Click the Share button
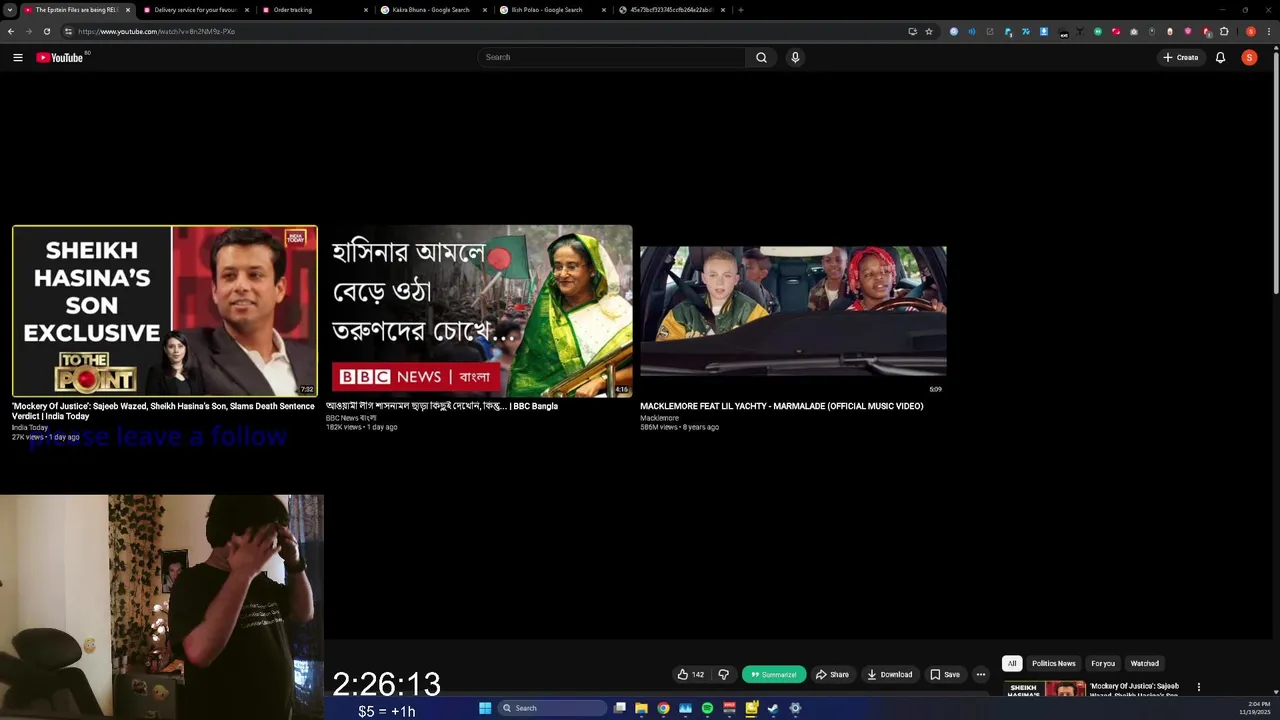The width and height of the screenshot is (1280, 720). [832, 675]
